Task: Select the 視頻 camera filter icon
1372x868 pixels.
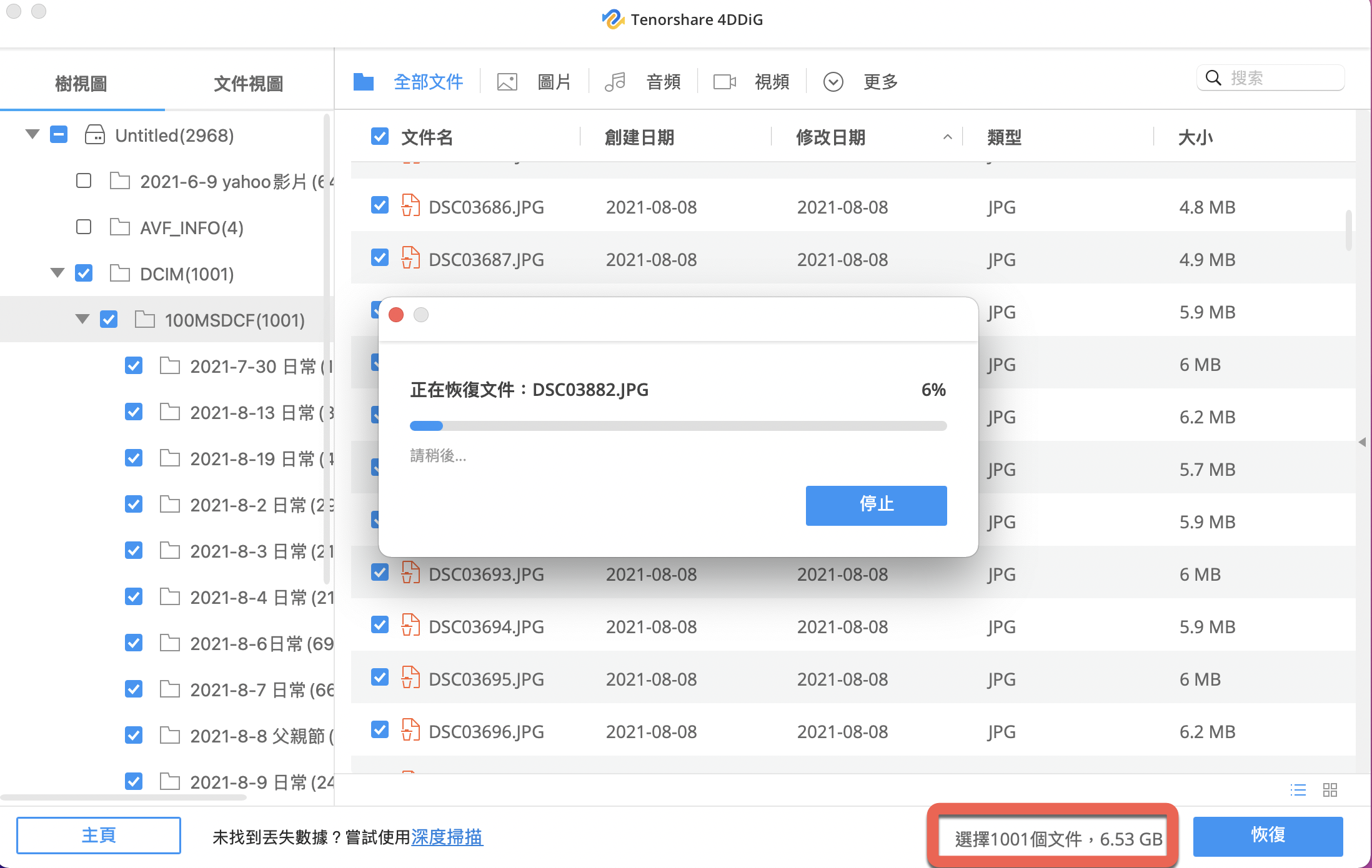Action: coord(724,82)
